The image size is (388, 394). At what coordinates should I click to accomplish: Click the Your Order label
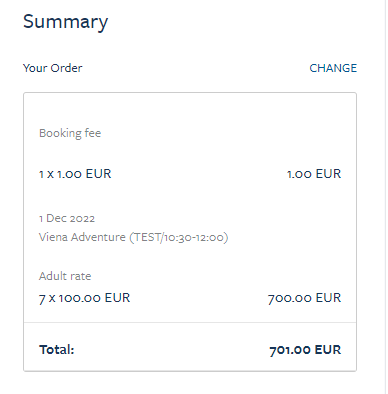pos(52,68)
